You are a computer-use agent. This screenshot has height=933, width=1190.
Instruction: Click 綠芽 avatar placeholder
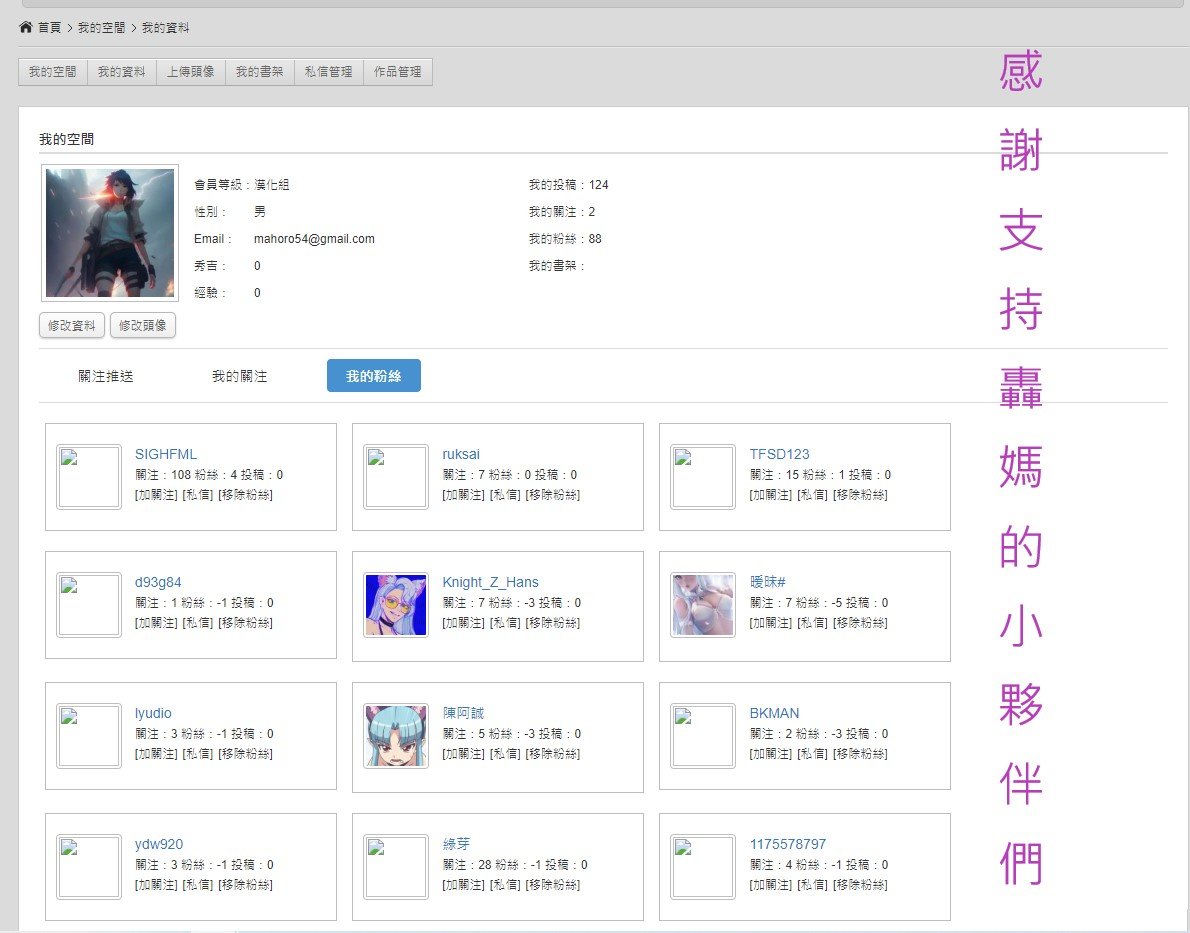click(x=396, y=866)
